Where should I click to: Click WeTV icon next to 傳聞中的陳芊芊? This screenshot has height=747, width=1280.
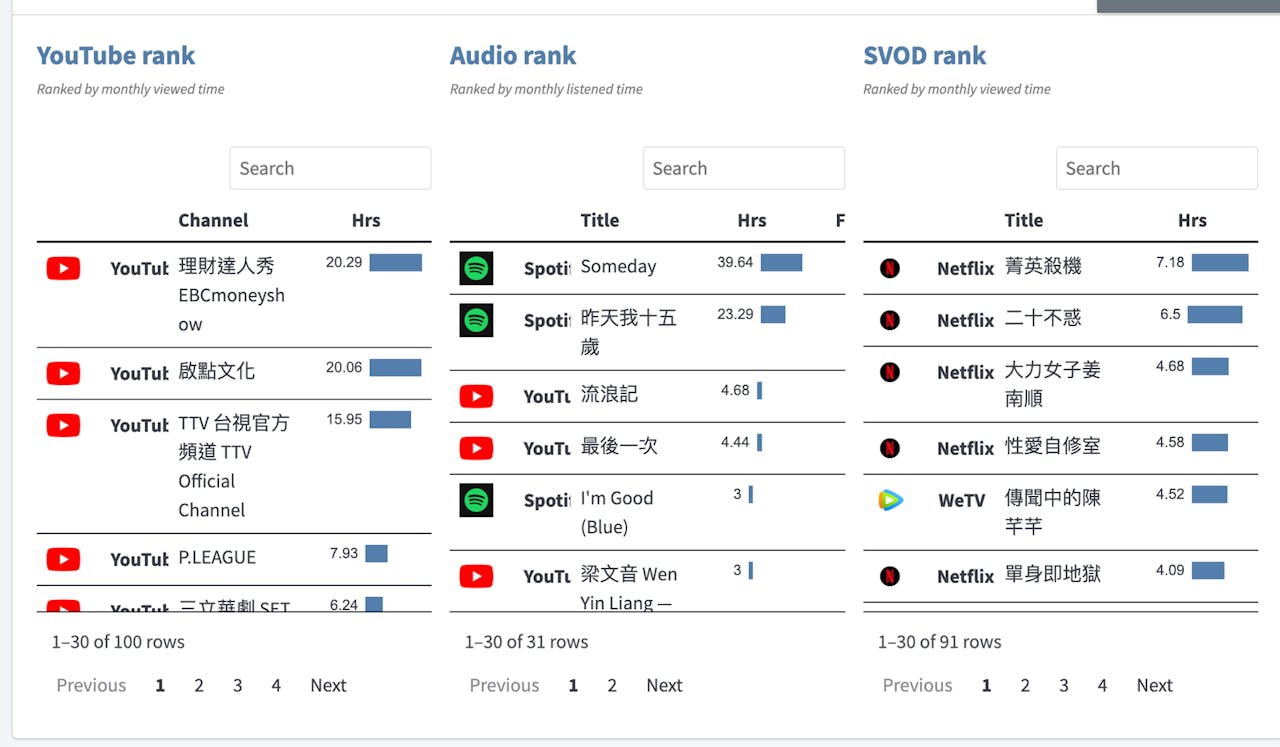pos(889,500)
